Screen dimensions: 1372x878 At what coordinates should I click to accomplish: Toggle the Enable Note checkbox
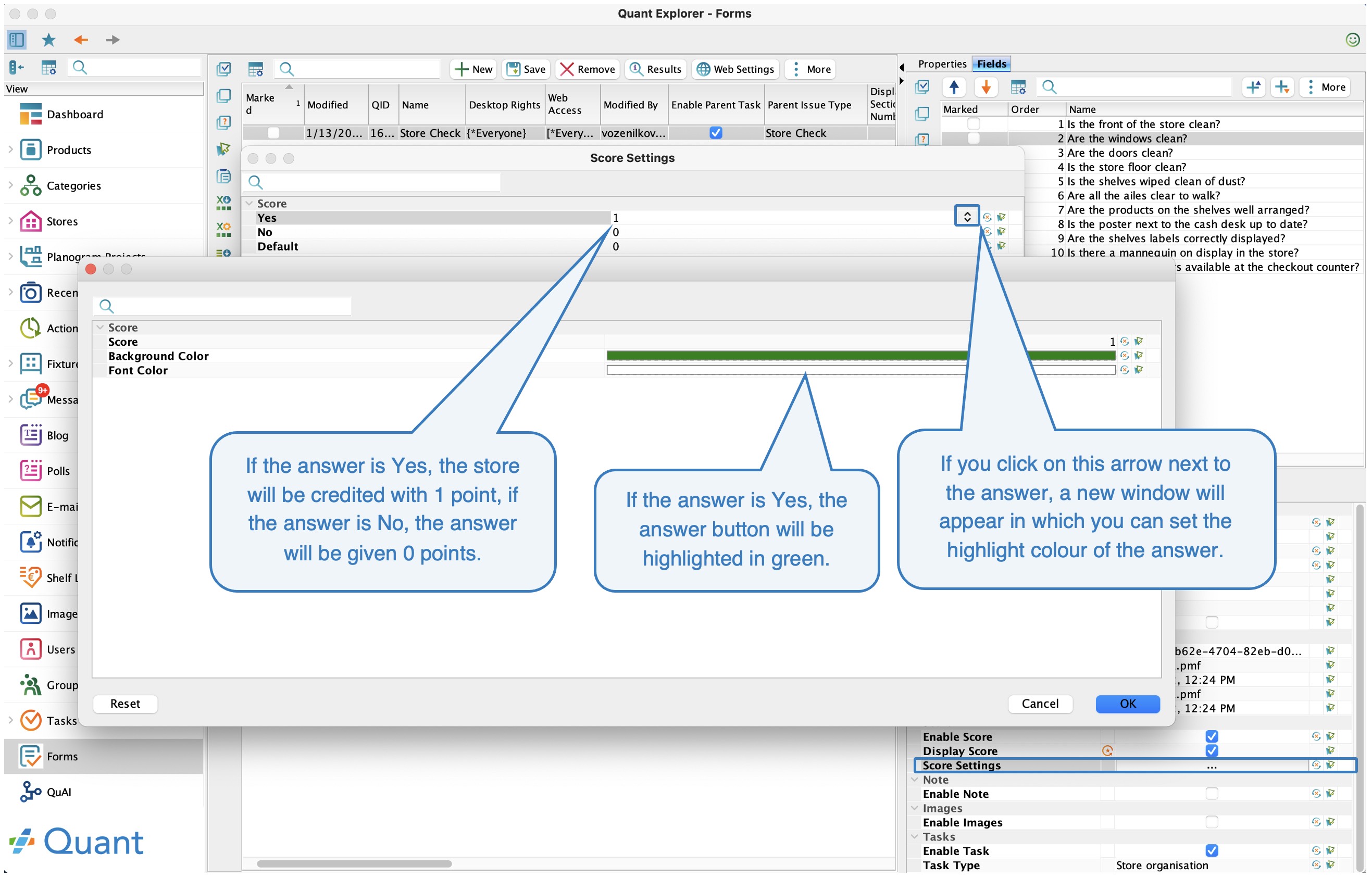tap(1212, 794)
